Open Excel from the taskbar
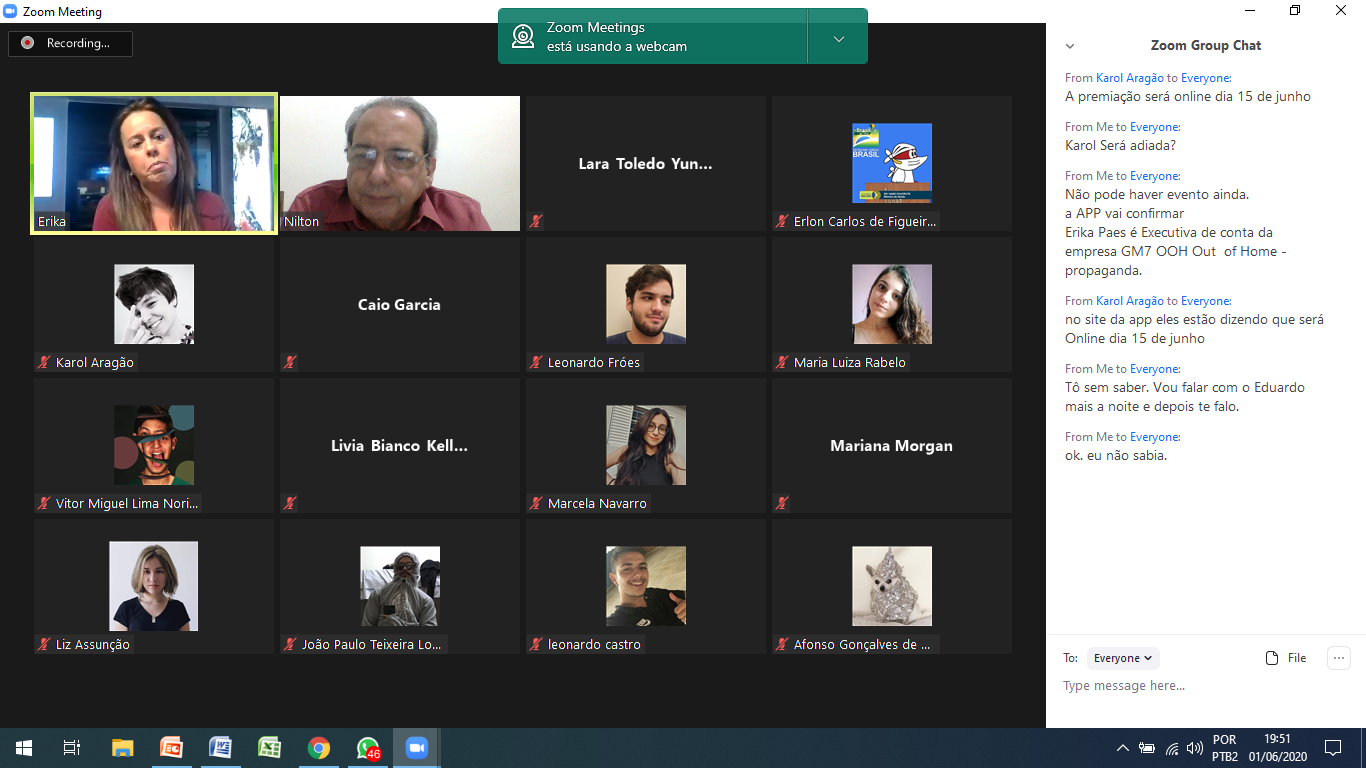1366x768 pixels. 269,748
